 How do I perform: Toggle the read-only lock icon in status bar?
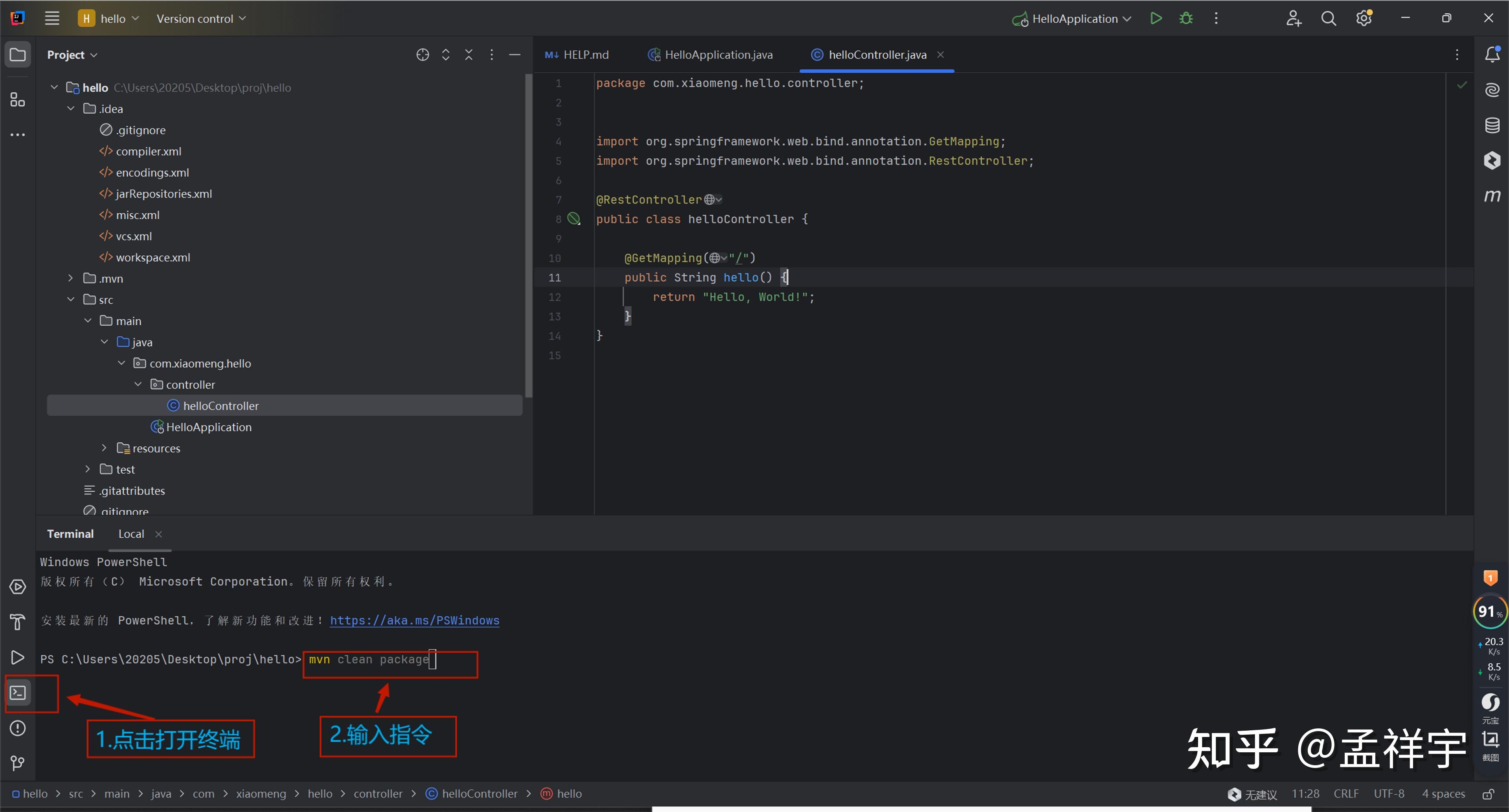click(x=1487, y=794)
